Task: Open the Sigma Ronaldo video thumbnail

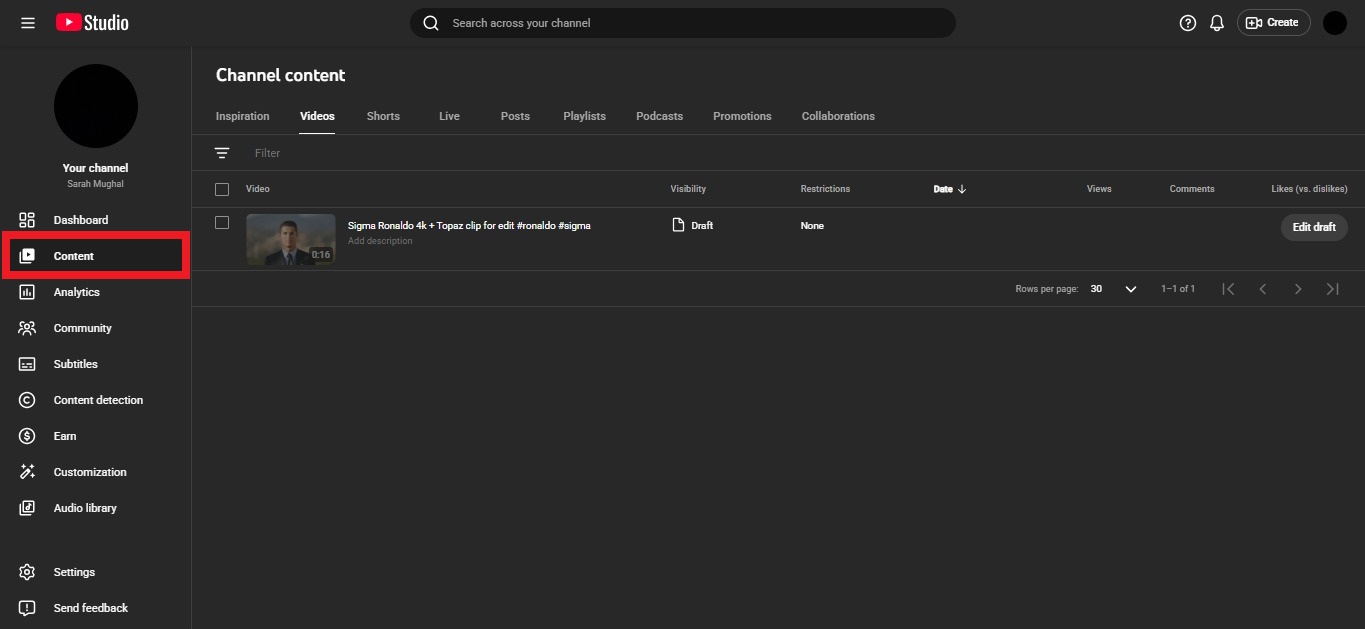Action: [290, 240]
